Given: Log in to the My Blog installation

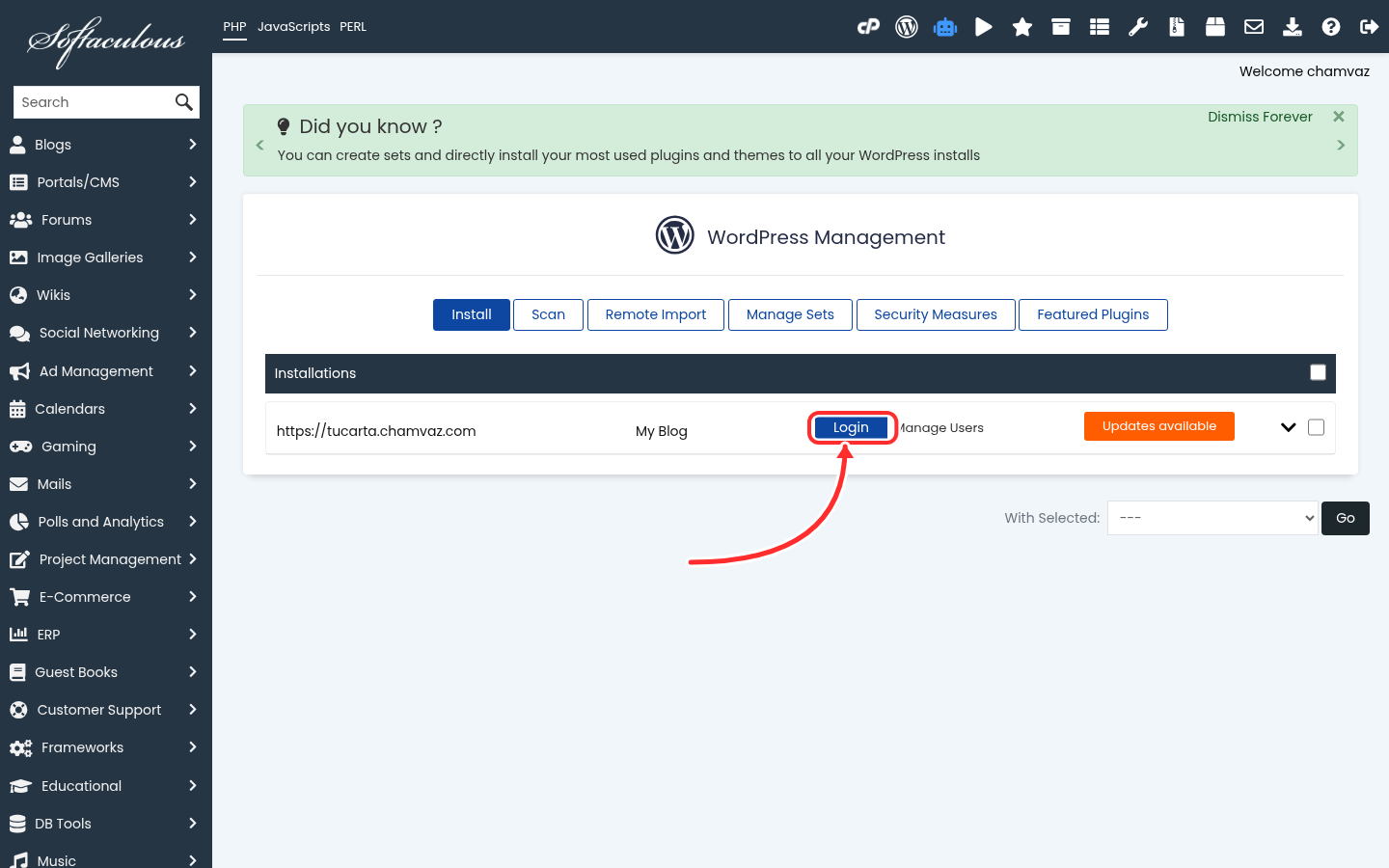Looking at the screenshot, I should (x=851, y=427).
